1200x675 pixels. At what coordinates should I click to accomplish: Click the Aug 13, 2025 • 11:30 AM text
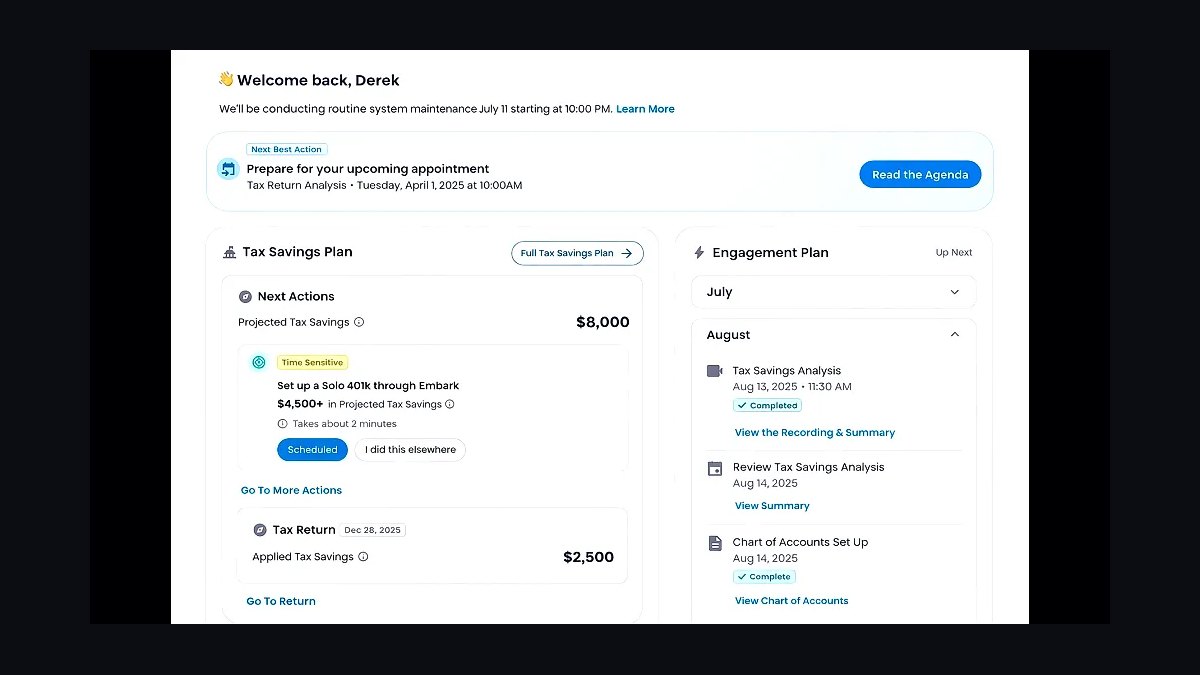pyautogui.click(x=792, y=387)
